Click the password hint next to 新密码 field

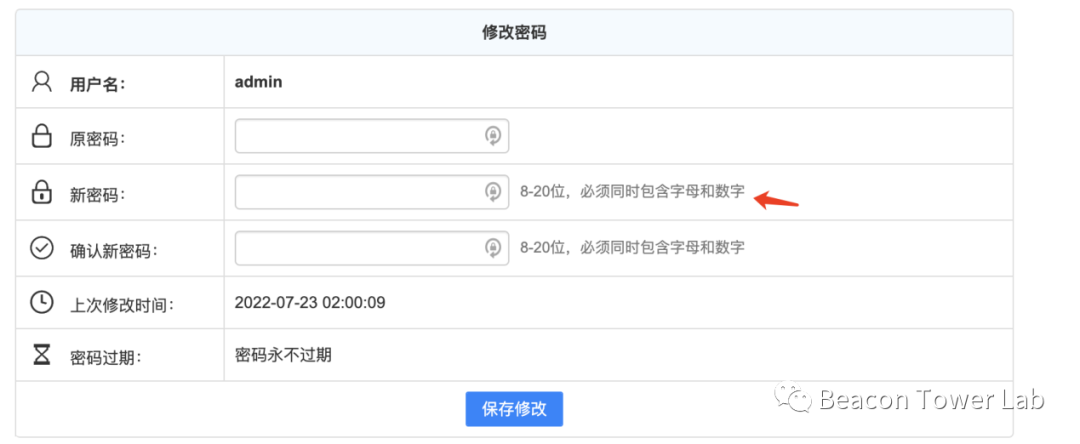coord(632,192)
